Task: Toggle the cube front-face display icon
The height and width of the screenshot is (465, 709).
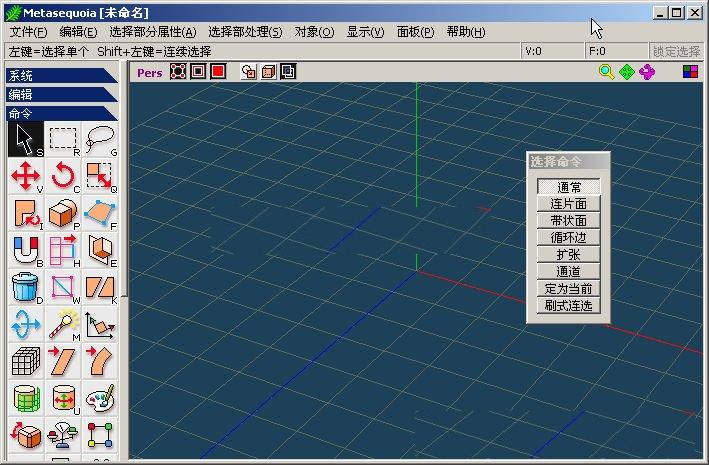Action: point(268,71)
